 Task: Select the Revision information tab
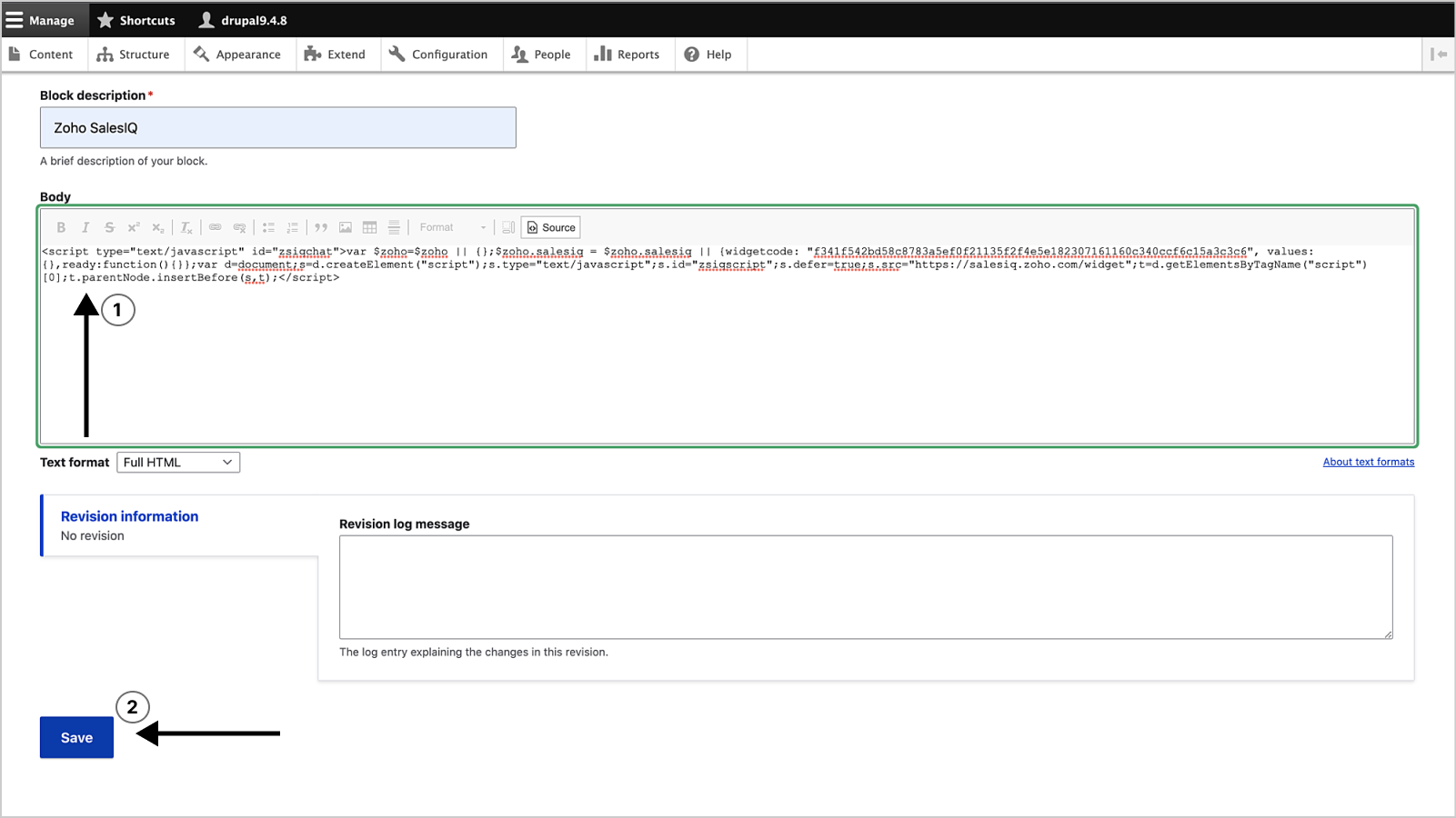[180, 525]
